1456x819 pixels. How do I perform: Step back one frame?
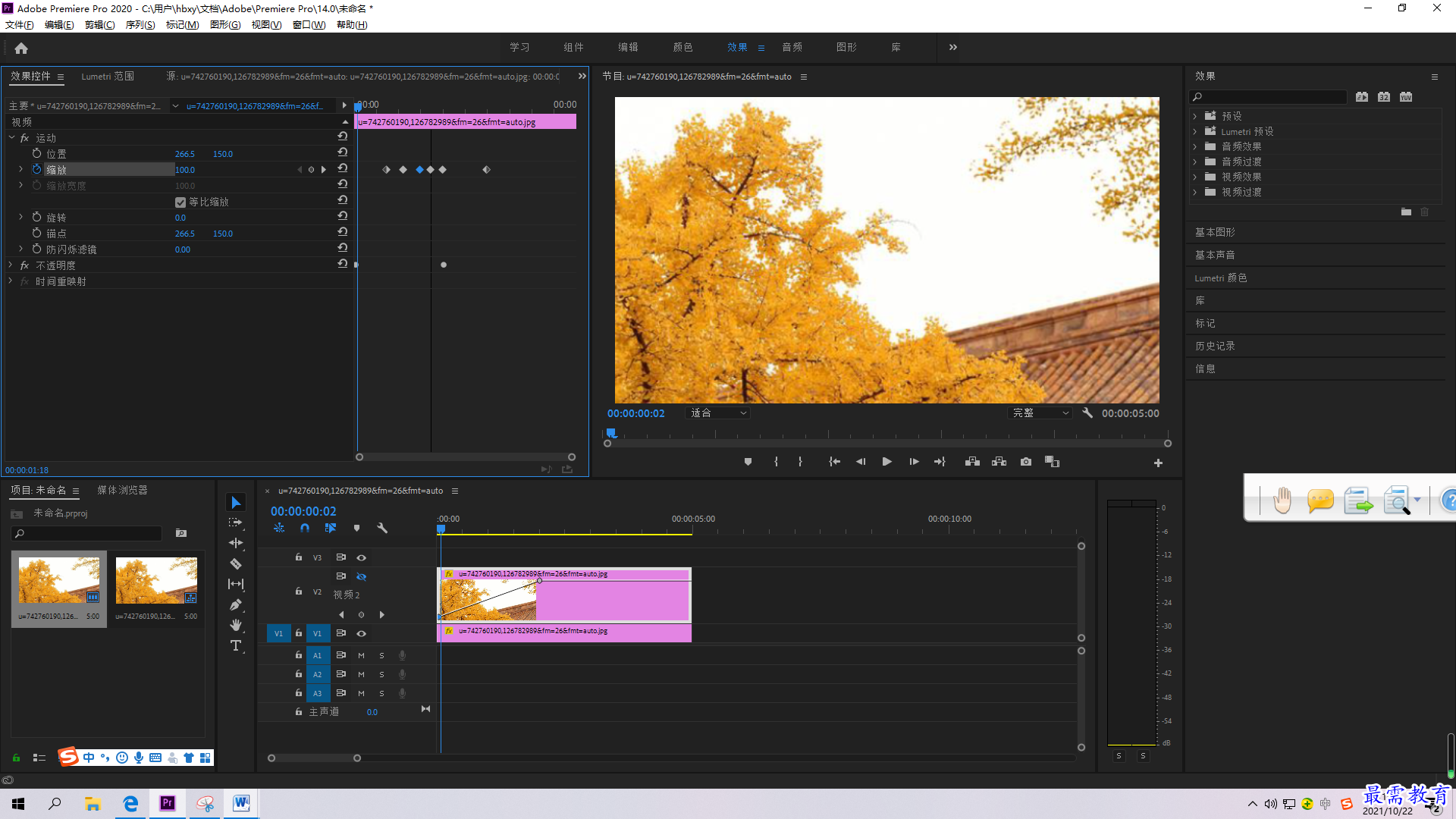pos(861,462)
